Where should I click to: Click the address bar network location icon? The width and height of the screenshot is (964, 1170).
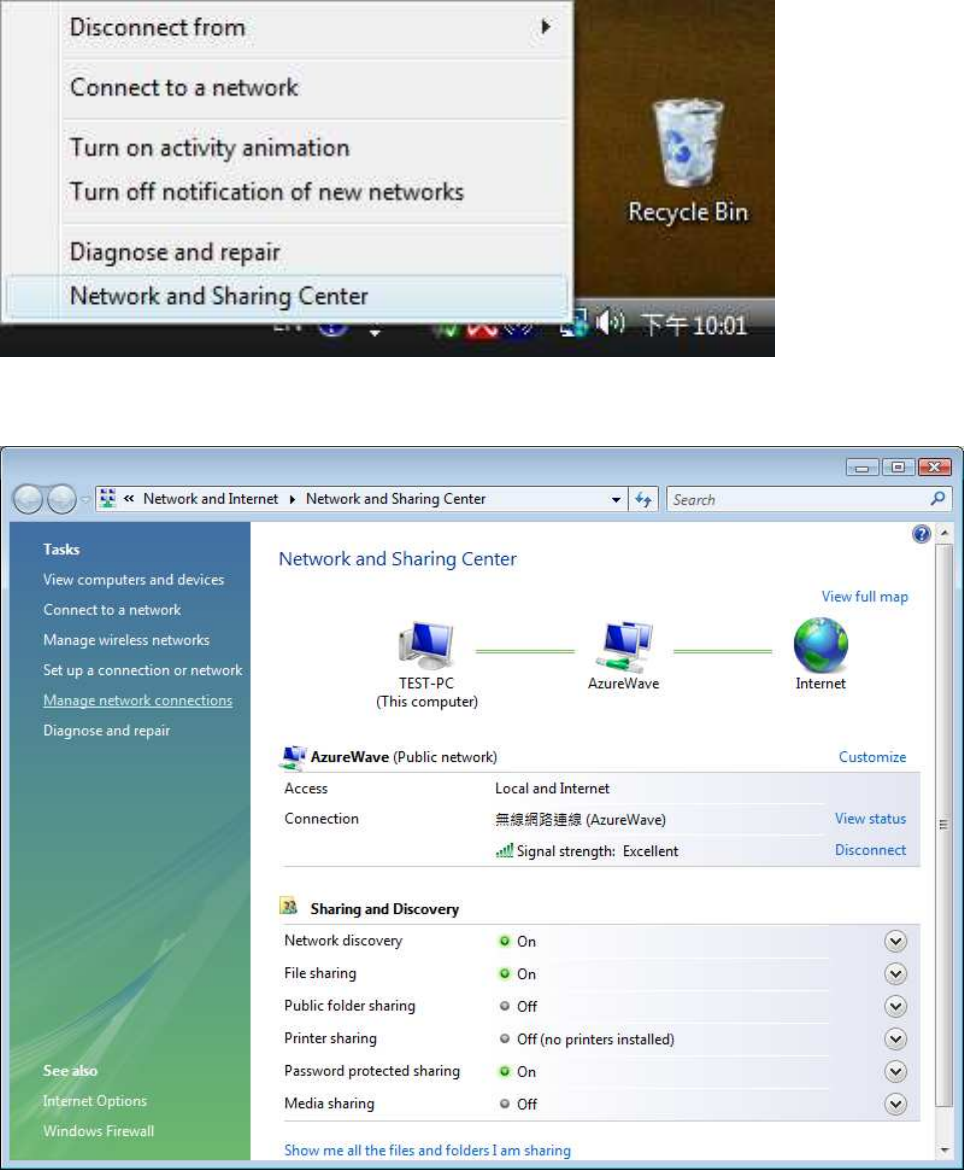click(x=107, y=498)
